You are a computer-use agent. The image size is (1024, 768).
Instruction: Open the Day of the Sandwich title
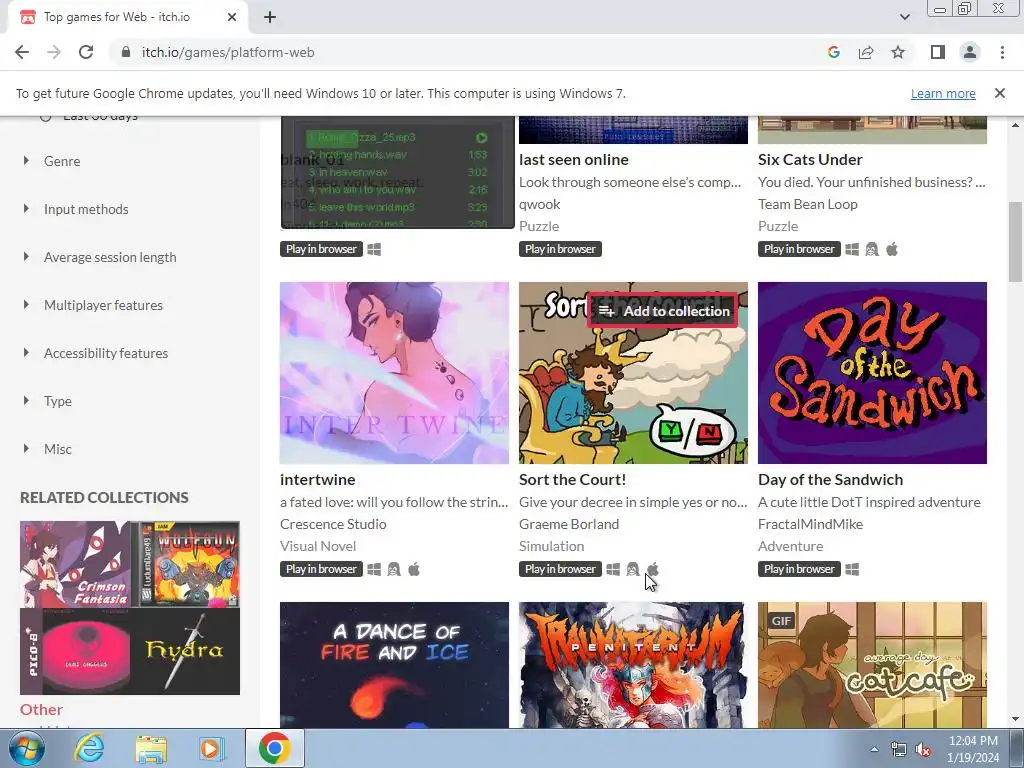coord(830,479)
